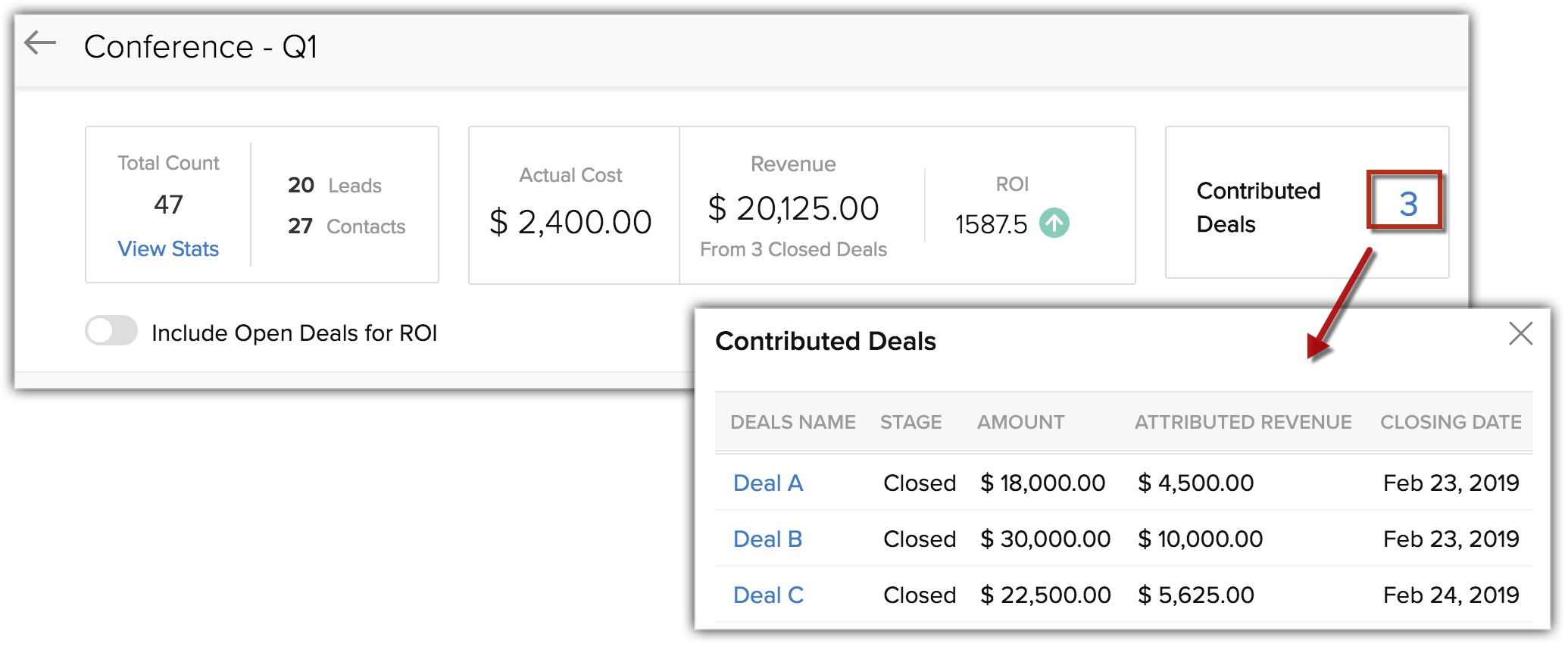Click the Revenue value $ 20,125.00

pos(793,208)
